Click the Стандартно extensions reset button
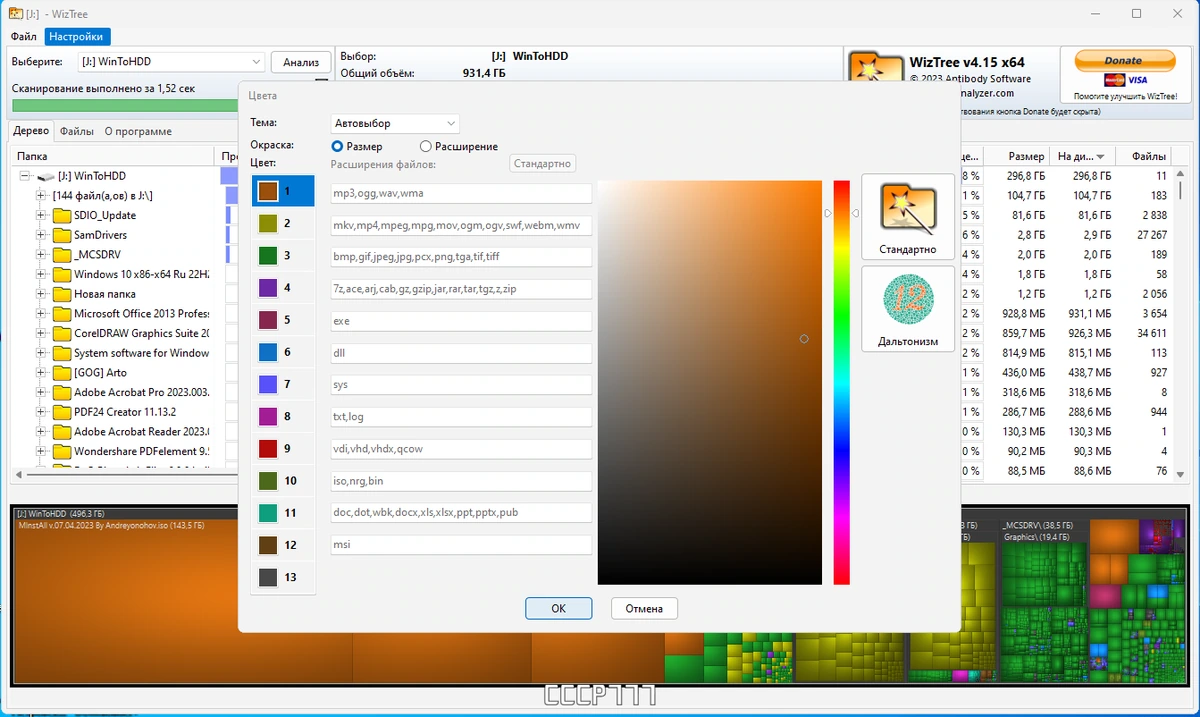The width and height of the screenshot is (1200, 717). (x=543, y=163)
